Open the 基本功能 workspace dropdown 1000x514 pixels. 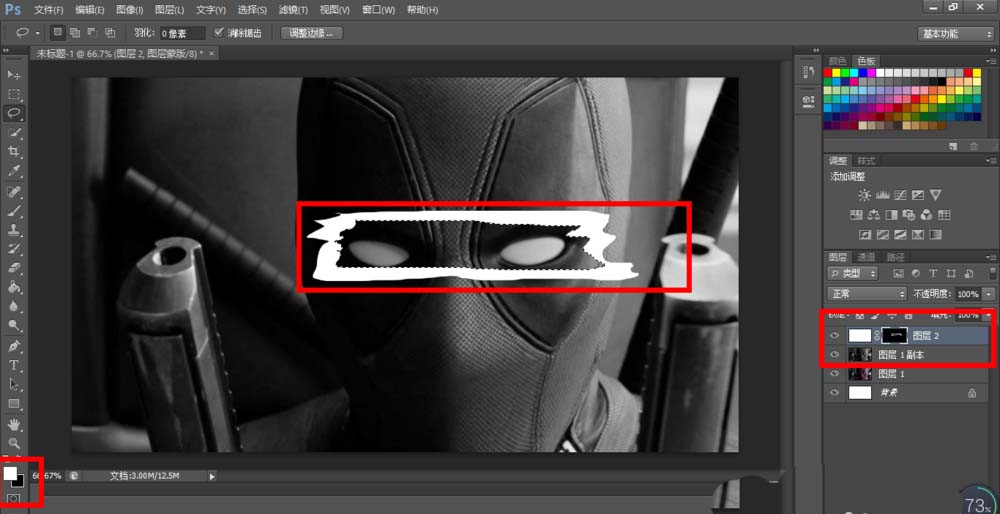955,33
